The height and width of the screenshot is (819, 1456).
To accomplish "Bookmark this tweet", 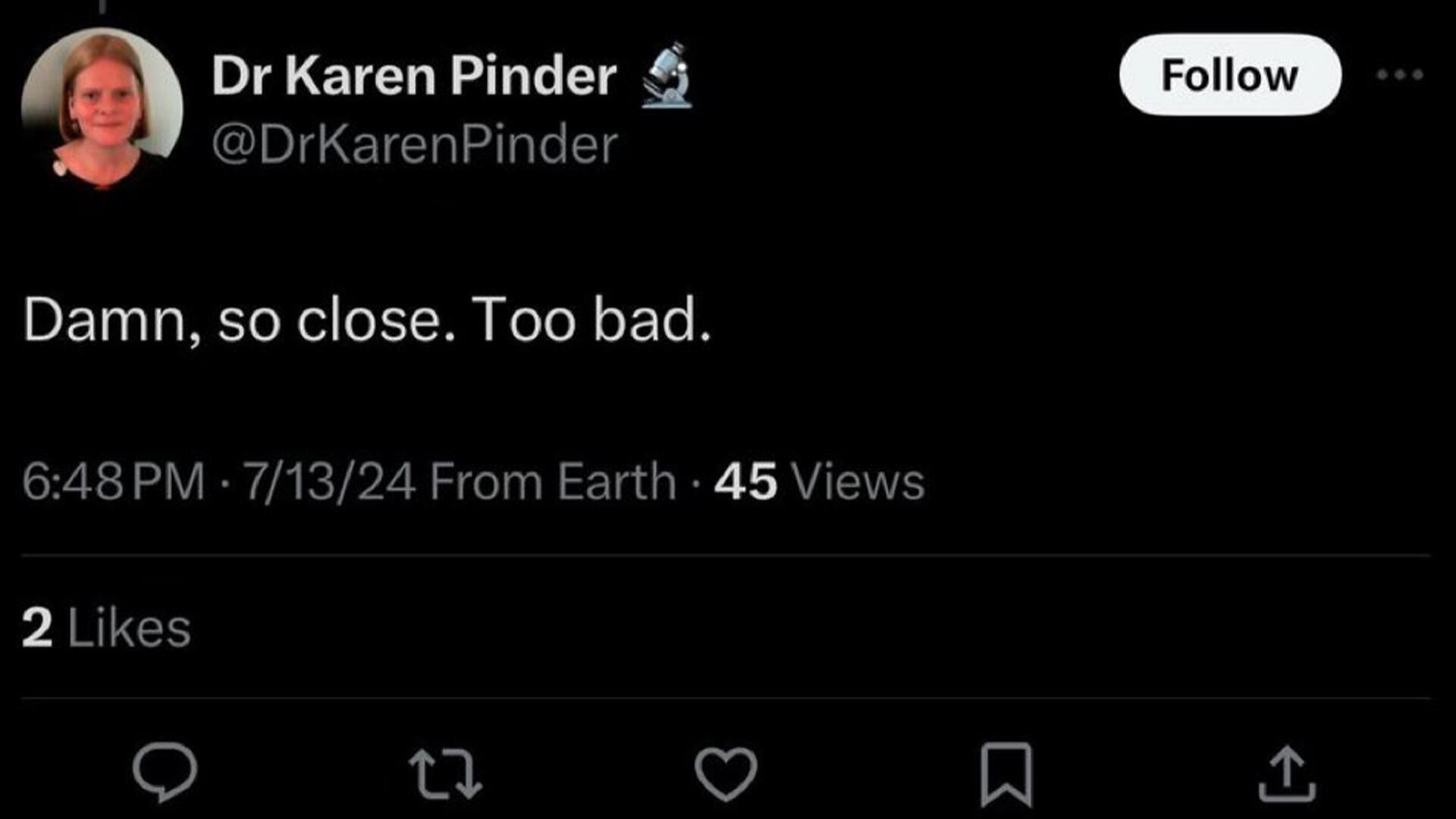I will click(x=1006, y=774).
